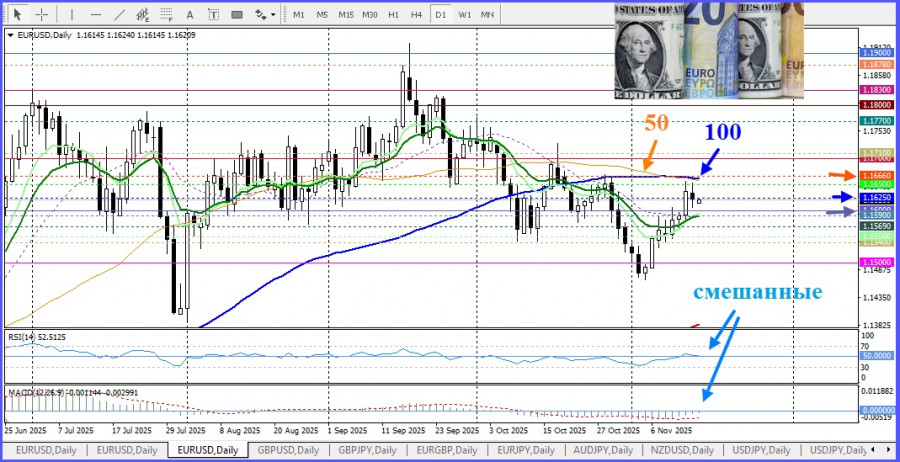
Task: Click the RSI(14) 52.5125 indicator label
Action: point(36,337)
